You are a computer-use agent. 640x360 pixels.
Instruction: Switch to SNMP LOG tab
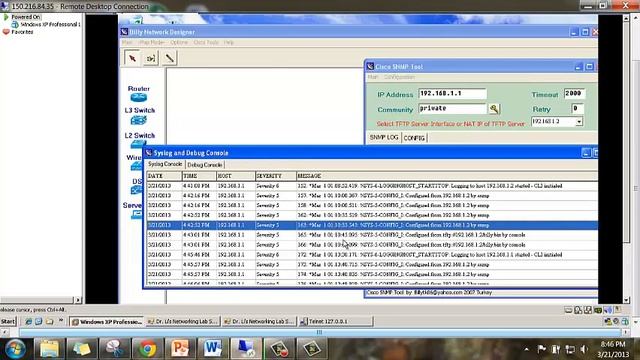coord(384,138)
